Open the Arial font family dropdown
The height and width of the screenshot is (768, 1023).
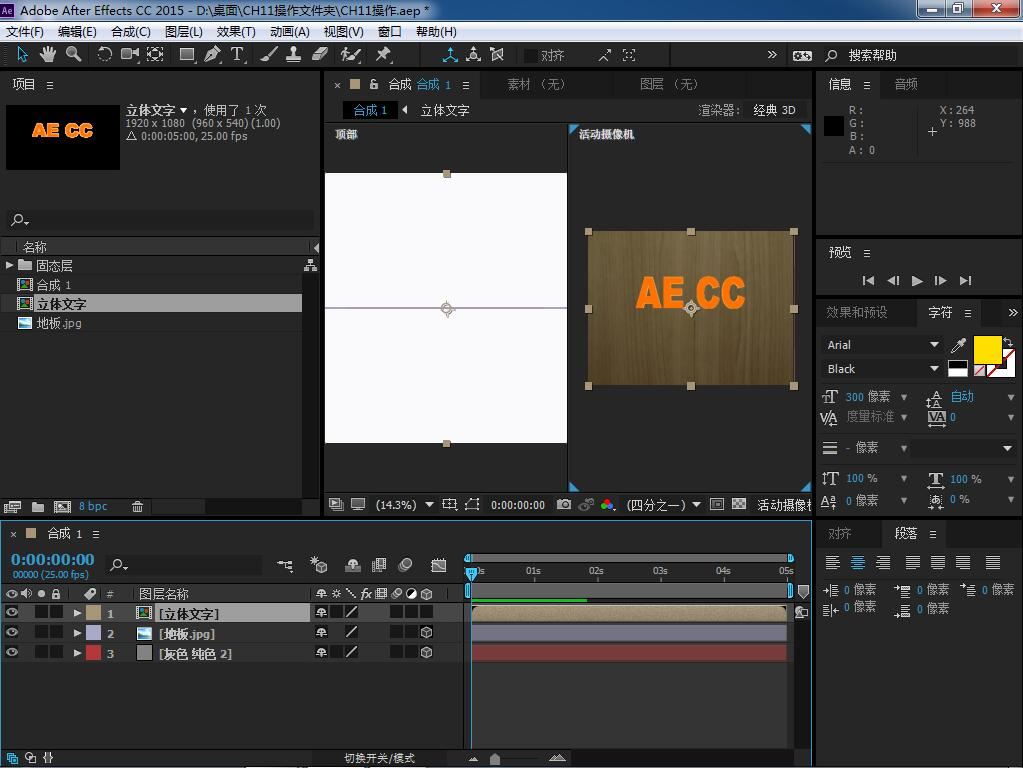tap(880, 345)
